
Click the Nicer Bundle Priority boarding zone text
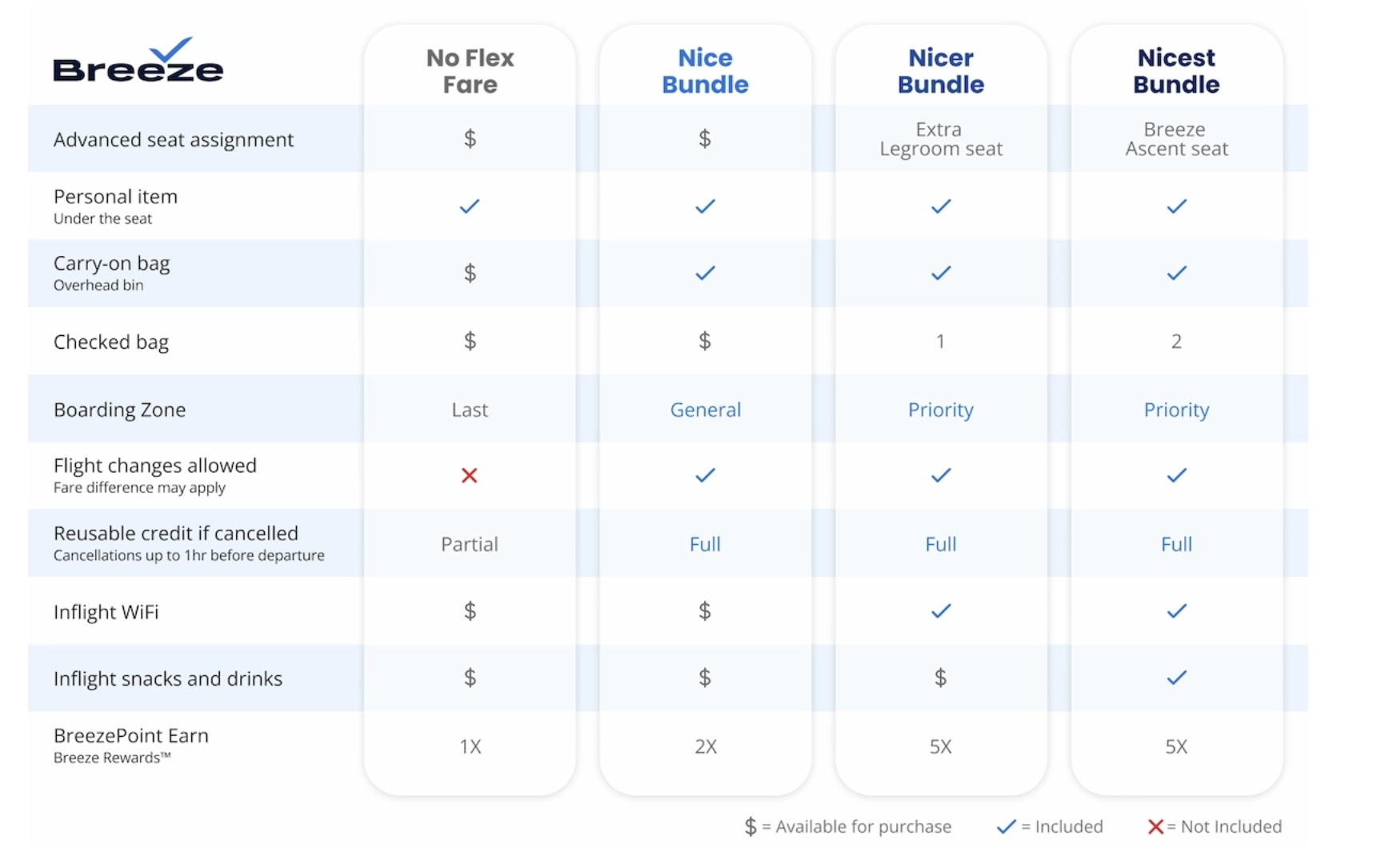pyautogui.click(x=941, y=410)
